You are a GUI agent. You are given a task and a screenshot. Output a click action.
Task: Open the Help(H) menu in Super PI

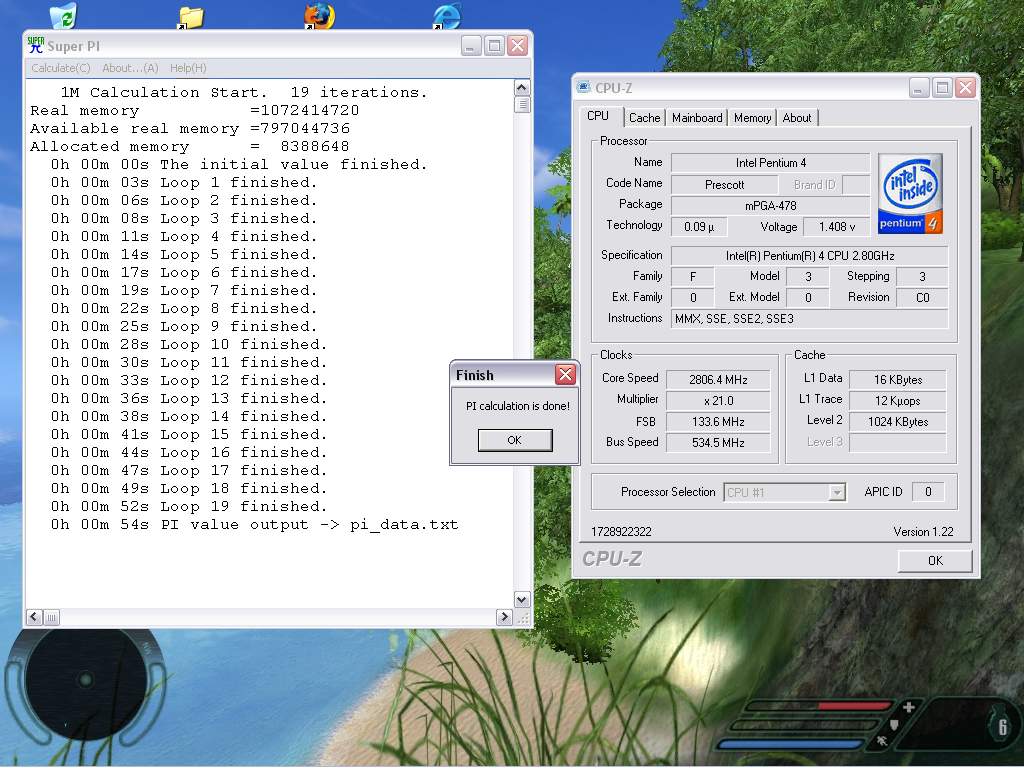tap(188, 68)
